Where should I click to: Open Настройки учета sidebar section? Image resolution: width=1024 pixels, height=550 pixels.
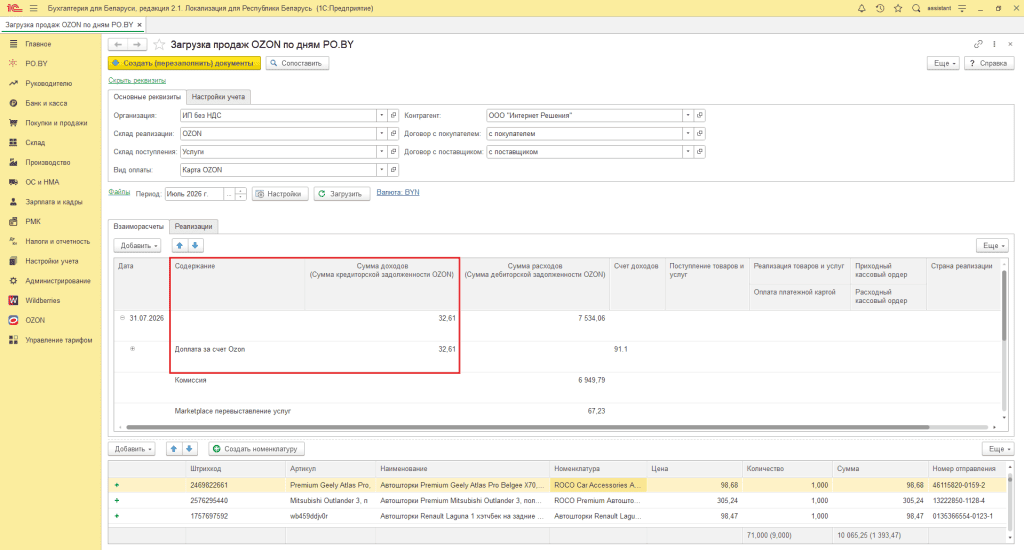pyautogui.click(x=52, y=261)
